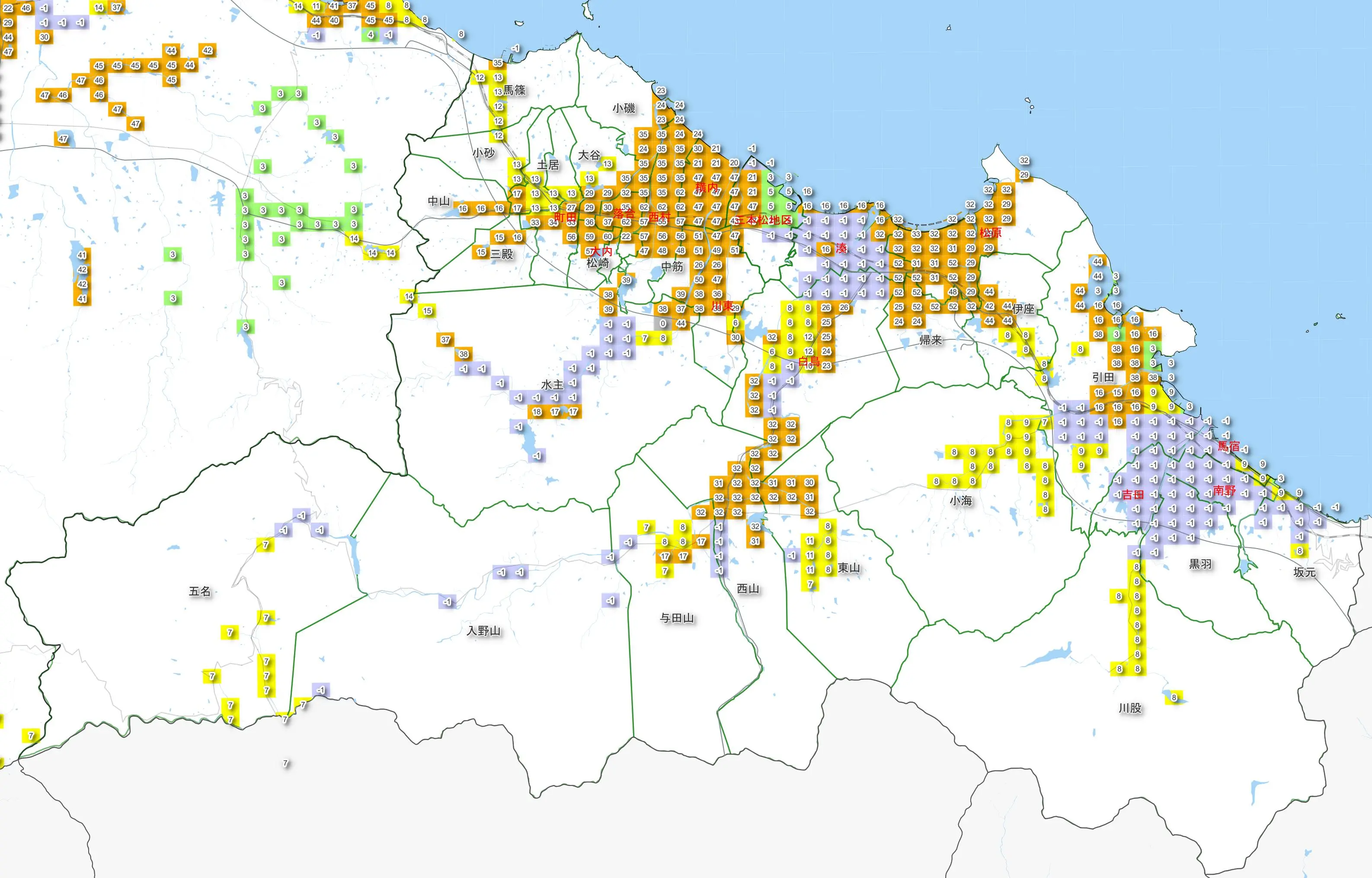
Task: Select the orange cell numbered 59
Action: click(x=590, y=236)
